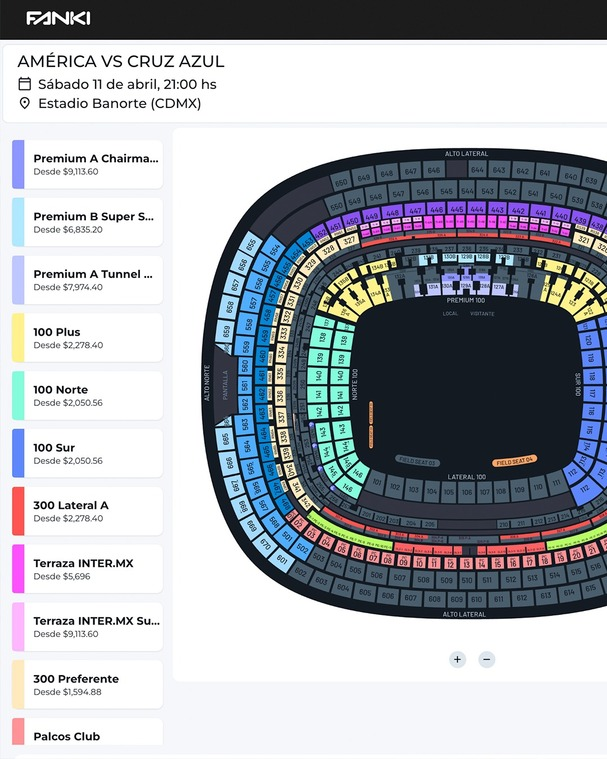Click section 139 in Norte 100
This screenshot has height=759, width=607.
321,357
